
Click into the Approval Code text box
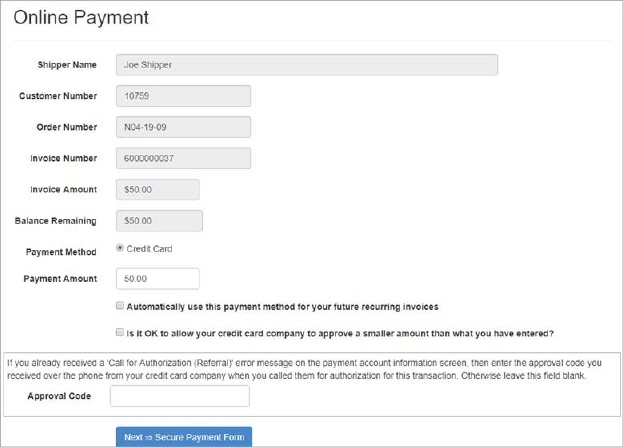(x=179, y=396)
